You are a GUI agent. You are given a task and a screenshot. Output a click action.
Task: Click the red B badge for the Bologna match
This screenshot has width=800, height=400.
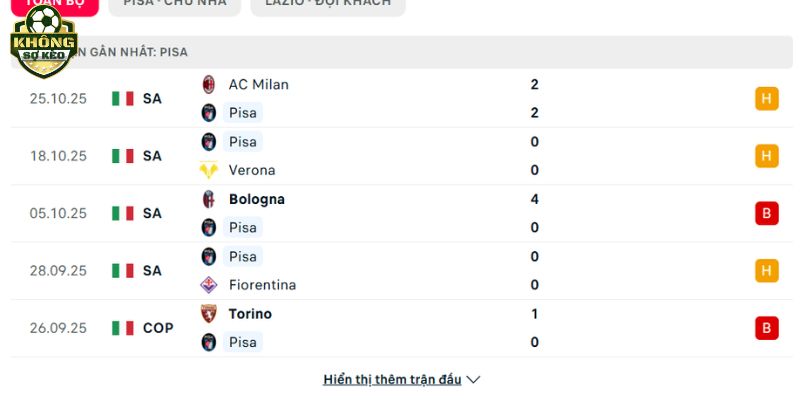[x=767, y=213]
